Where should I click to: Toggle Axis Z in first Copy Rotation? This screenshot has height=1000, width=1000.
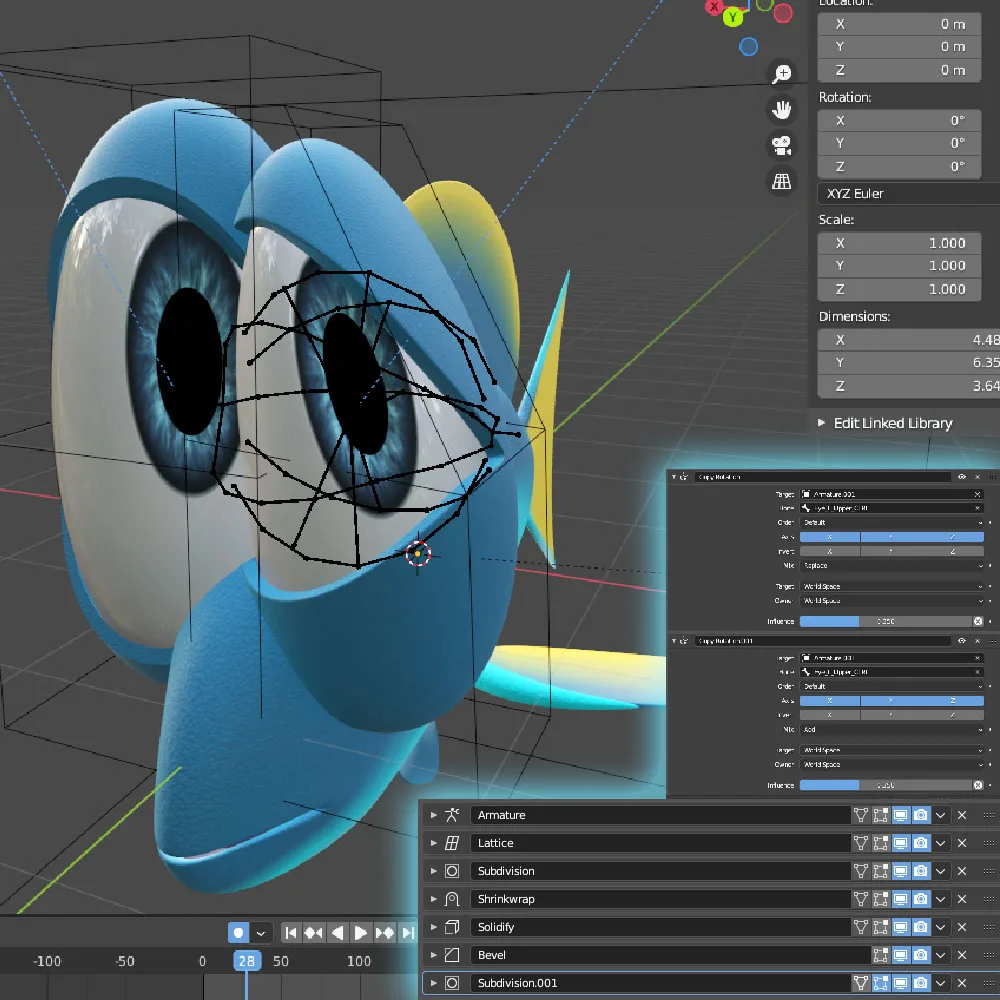[953, 537]
